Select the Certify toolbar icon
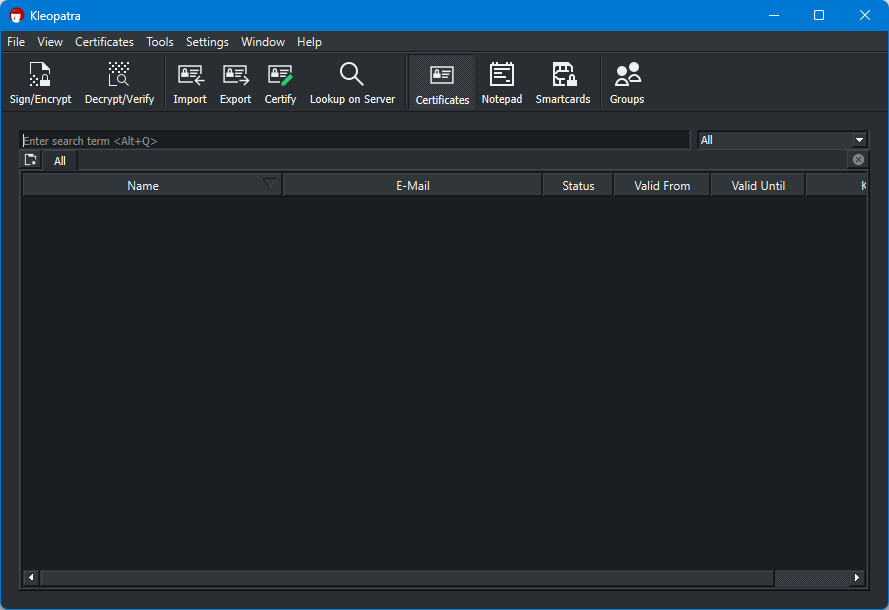 280,83
